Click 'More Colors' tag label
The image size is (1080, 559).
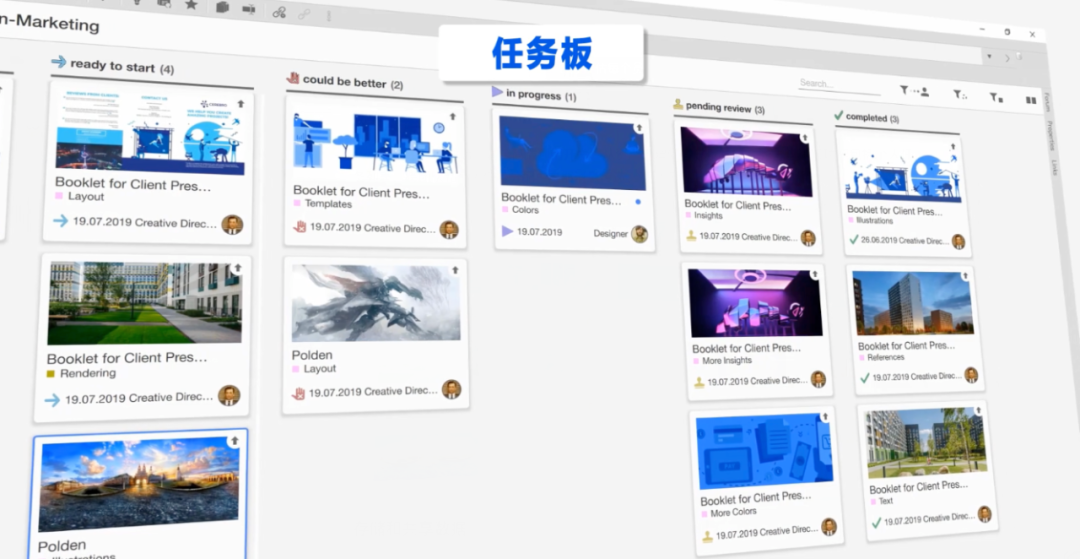click(734, 513)
